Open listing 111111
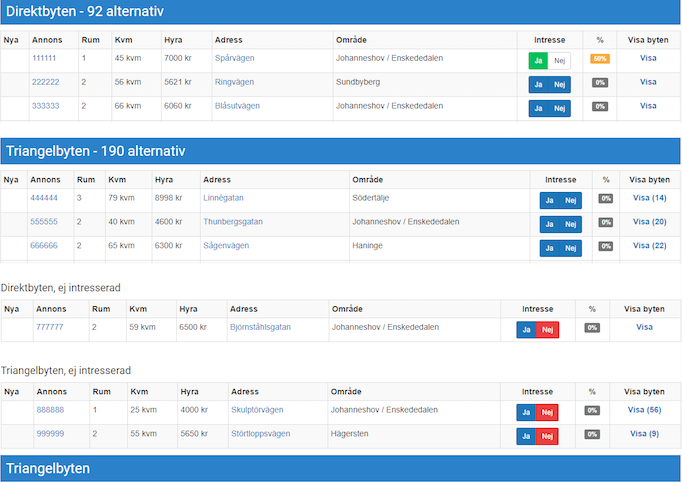The height and width of the screenshot is (486, 682). pos(44,58)
